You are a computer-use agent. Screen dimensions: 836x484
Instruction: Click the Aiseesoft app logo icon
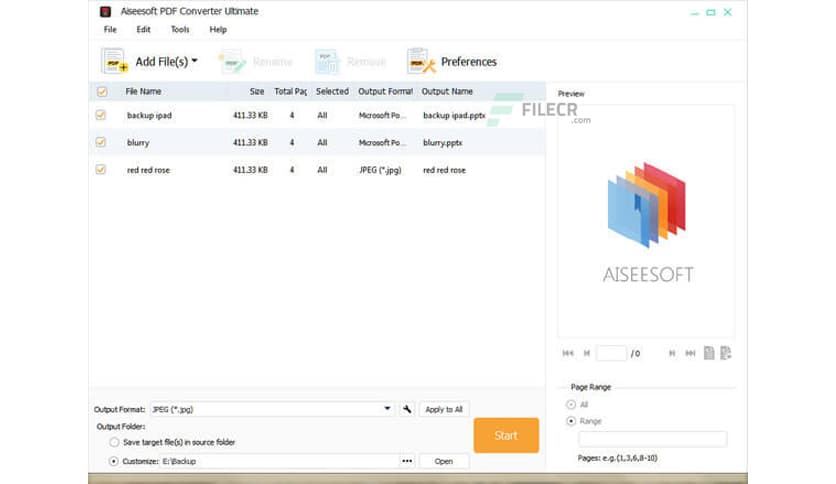(x=106, y=11)
